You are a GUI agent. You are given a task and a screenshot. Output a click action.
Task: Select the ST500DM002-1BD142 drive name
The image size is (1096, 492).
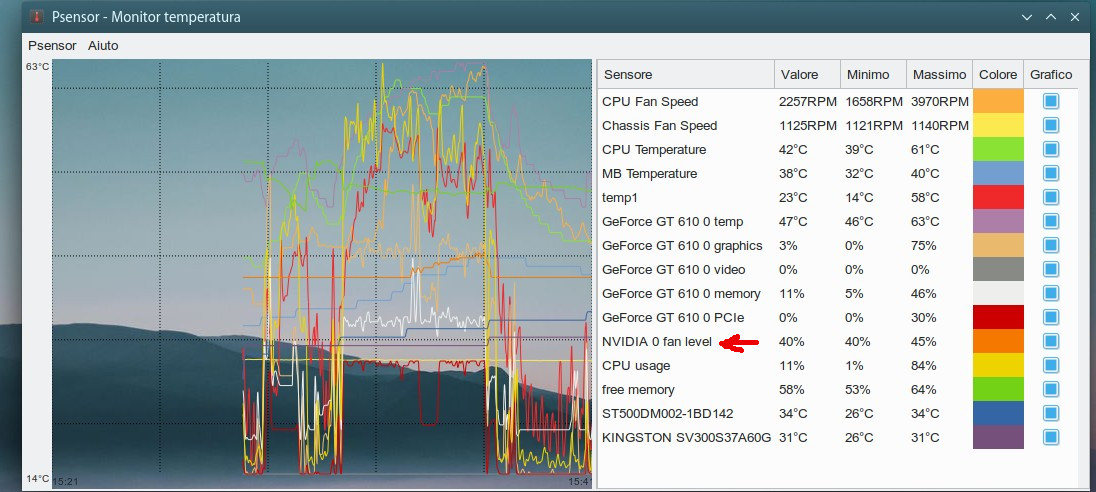pyautogui.click(x=668, y=414)
